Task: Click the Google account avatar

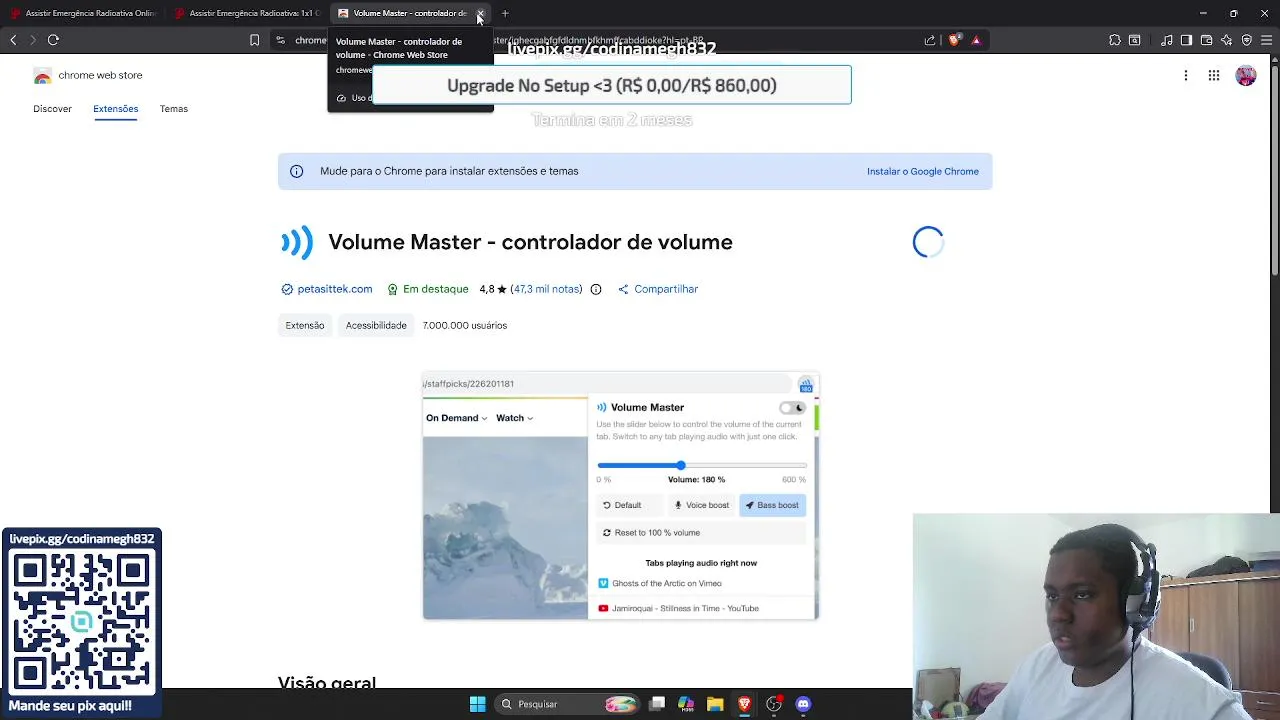Action: 1246,75
